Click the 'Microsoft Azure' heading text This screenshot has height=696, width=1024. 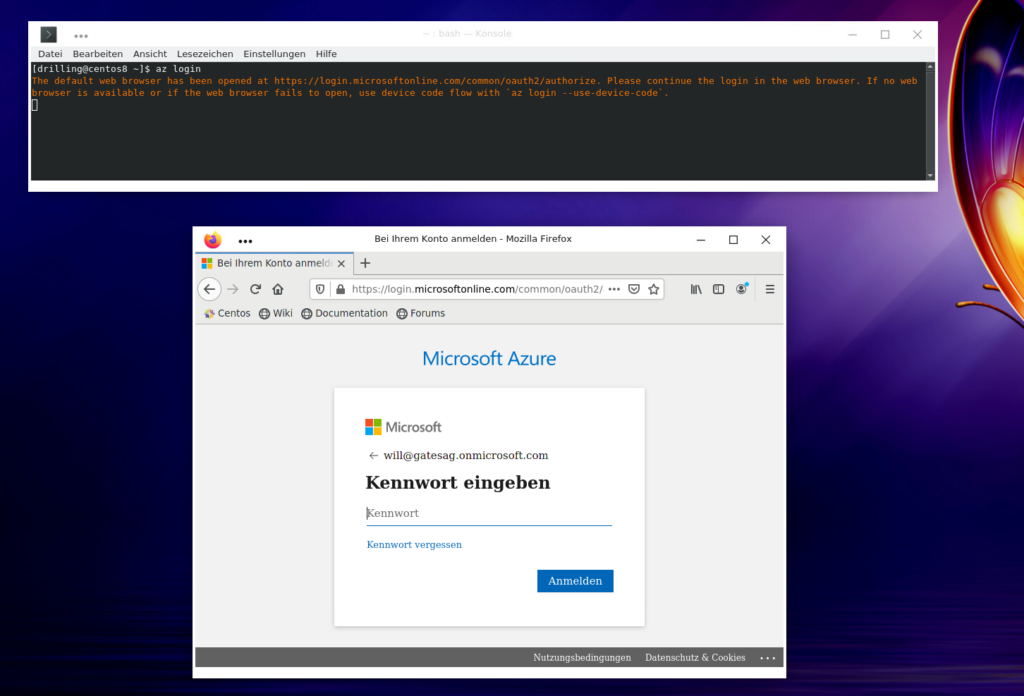(489, 358)
